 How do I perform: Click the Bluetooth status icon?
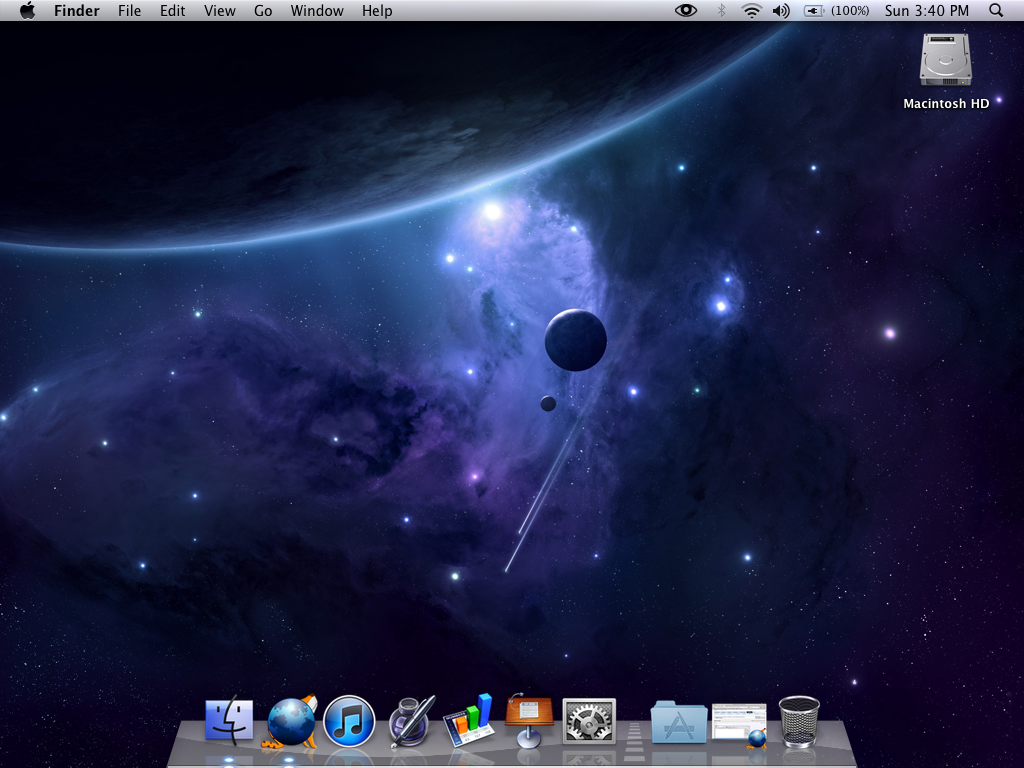click(x=722, y=10)
